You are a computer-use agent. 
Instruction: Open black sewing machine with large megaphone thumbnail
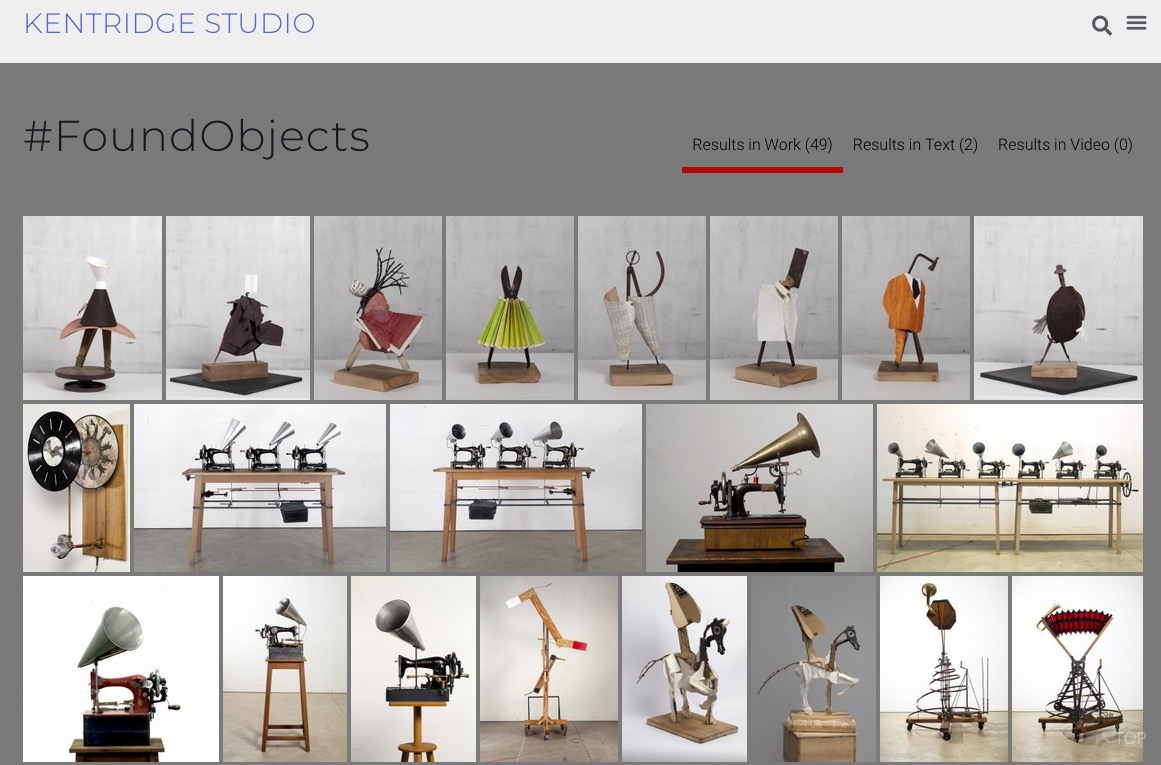click(413, 669)
